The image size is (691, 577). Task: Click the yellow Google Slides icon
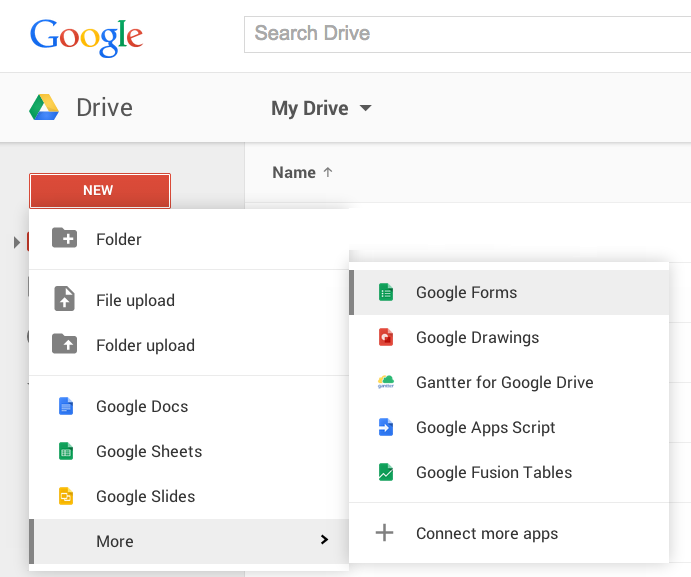click(66, 496)
